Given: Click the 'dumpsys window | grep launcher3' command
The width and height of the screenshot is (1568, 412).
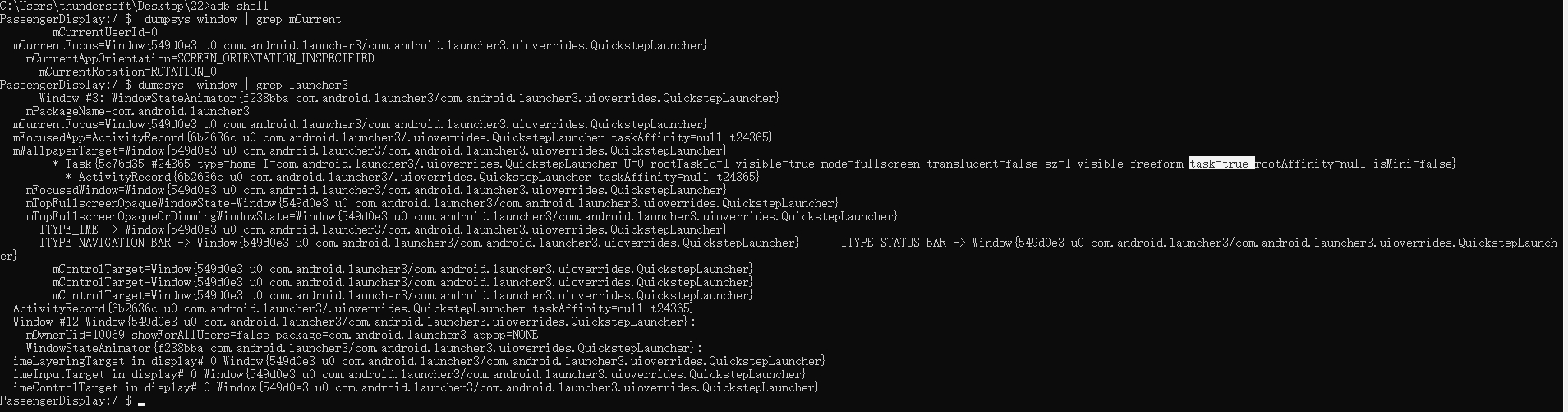Looking at the screenshot, I should pyautogui.click(x=243, y=85).
